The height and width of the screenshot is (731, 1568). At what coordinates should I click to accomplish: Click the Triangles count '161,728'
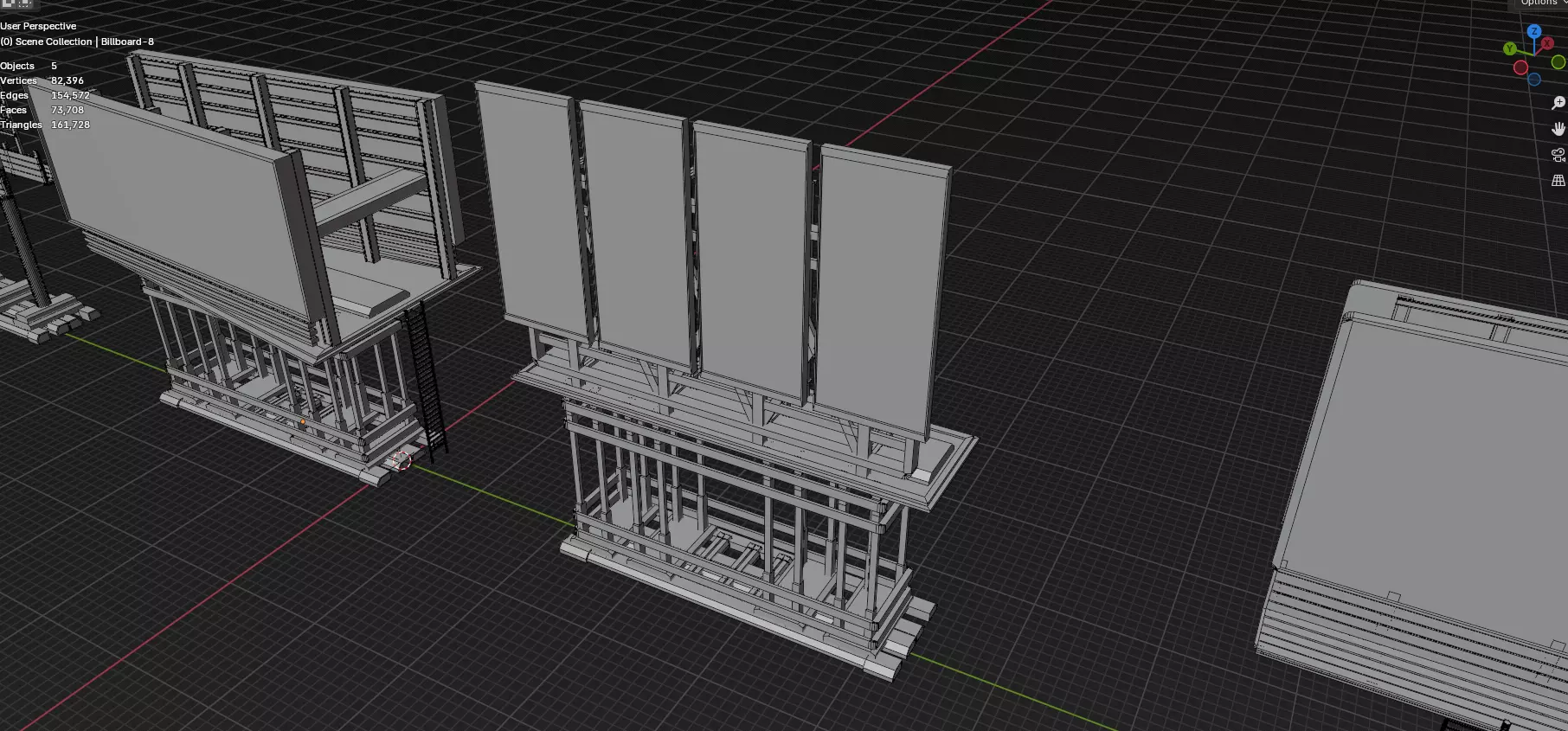click(x=70, y=125)
